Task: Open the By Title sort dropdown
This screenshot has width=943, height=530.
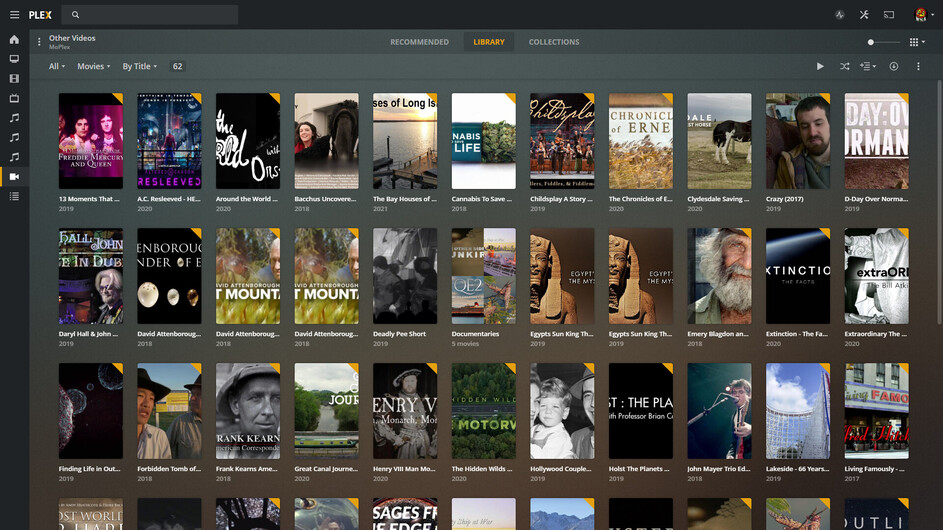Action: (140, 66)
